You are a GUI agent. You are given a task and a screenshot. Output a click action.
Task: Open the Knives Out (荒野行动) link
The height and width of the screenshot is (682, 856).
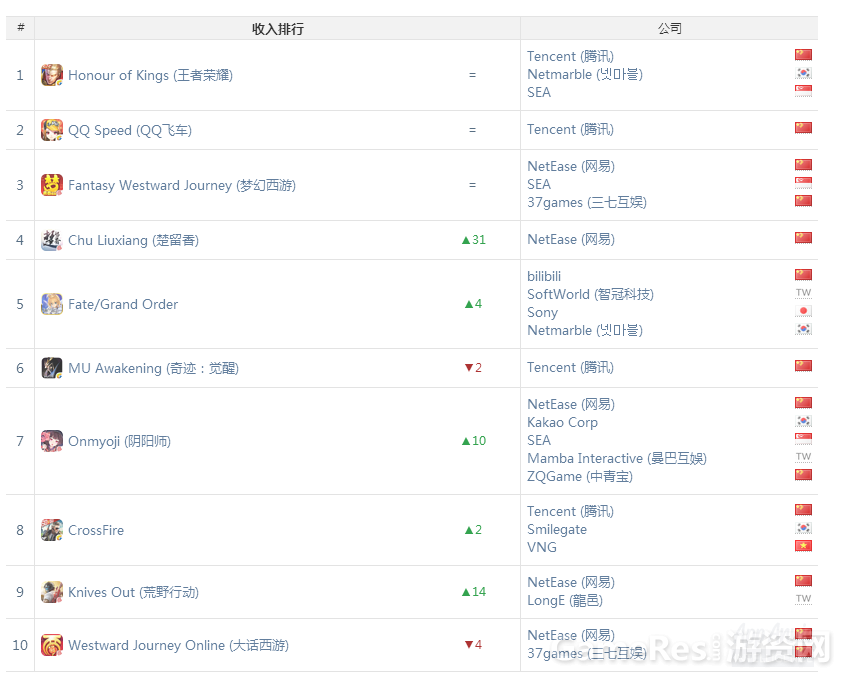(x=133, y=592)
